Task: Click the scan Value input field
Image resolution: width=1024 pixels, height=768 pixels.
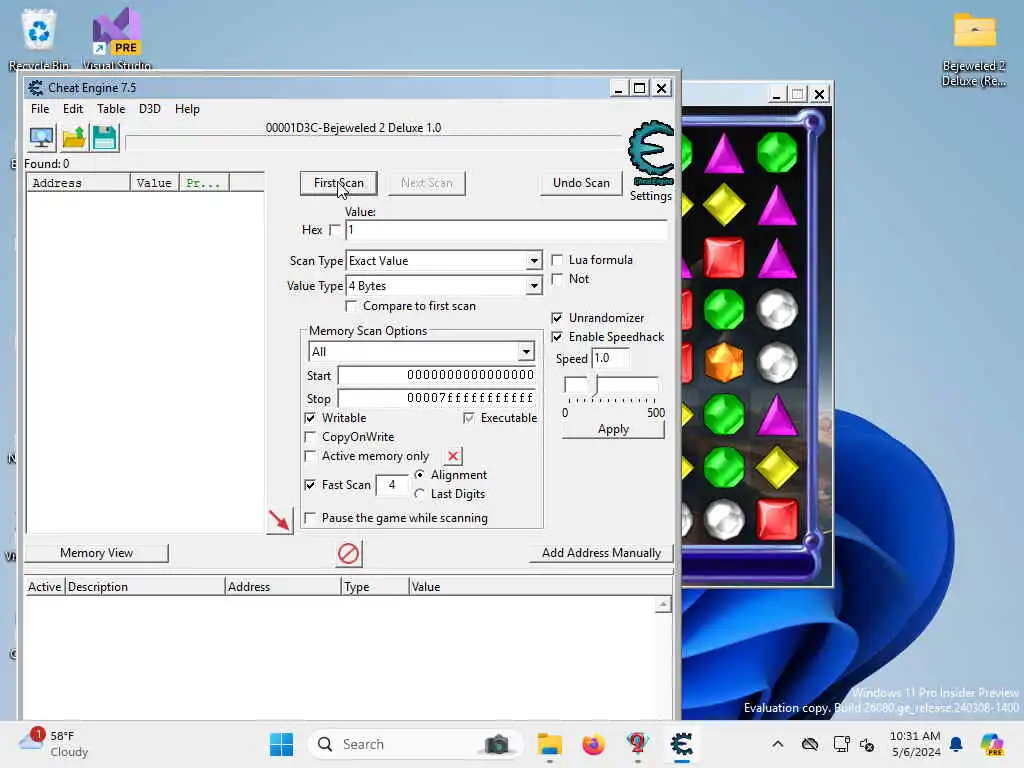Action: [x=506, y=230]
